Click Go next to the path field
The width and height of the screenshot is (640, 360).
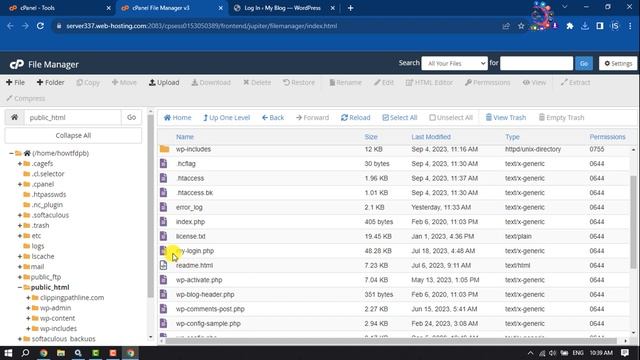[x=131, y=117]
